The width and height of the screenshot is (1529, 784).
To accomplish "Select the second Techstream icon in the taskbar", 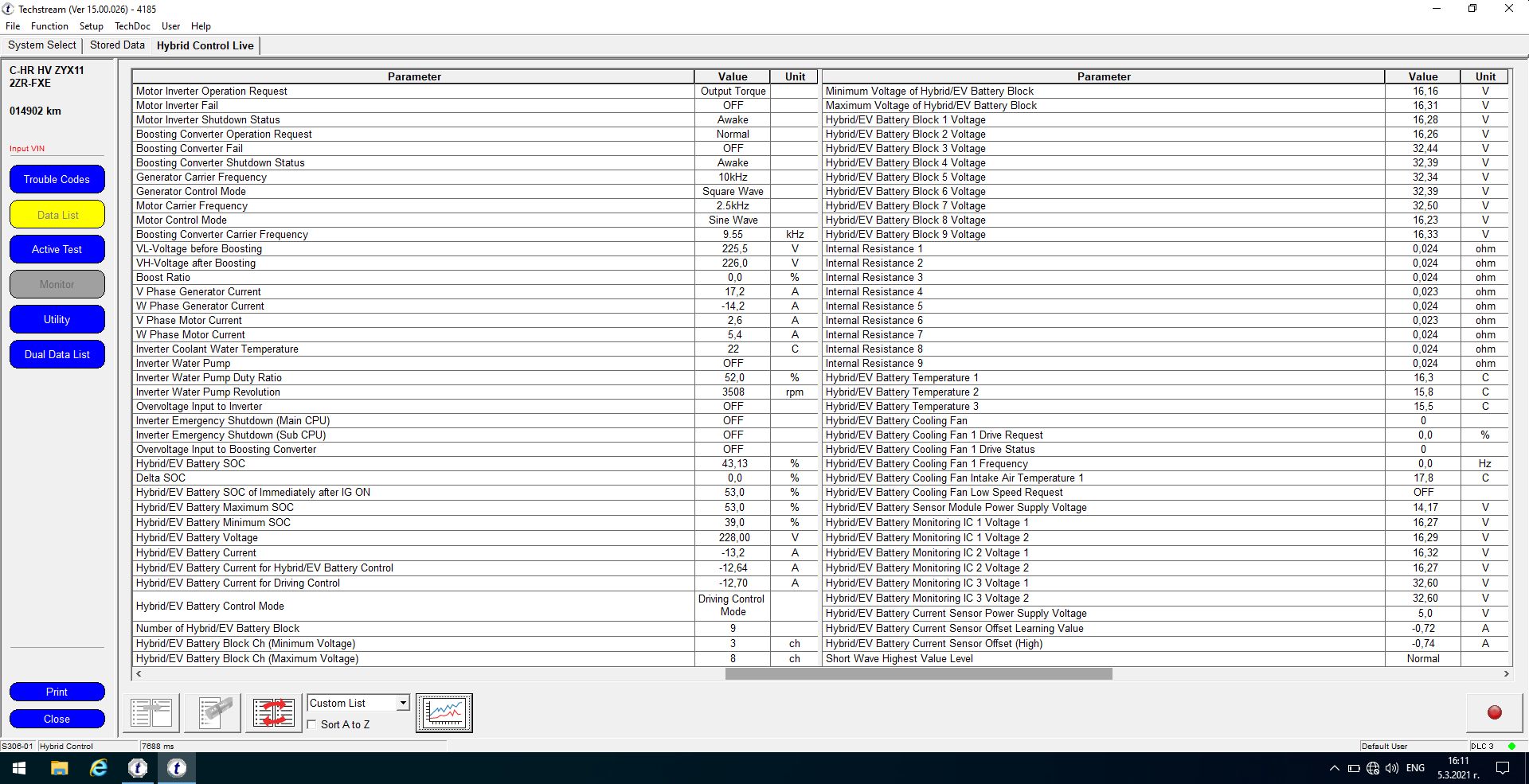I will [x=177, y=768].
